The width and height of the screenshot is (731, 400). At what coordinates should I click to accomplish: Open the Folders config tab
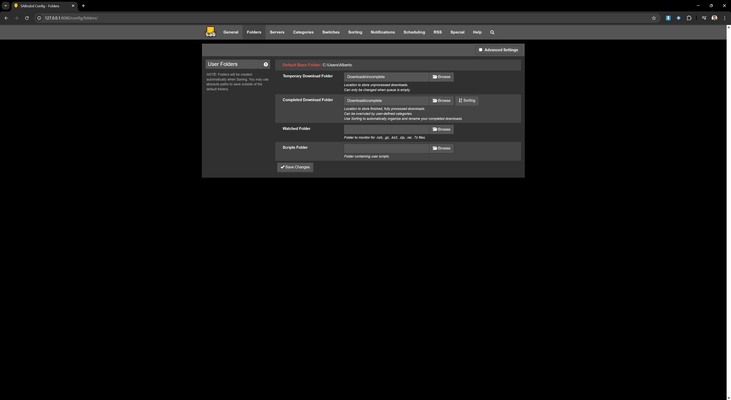pyautogui.click(x=254, y=32)
